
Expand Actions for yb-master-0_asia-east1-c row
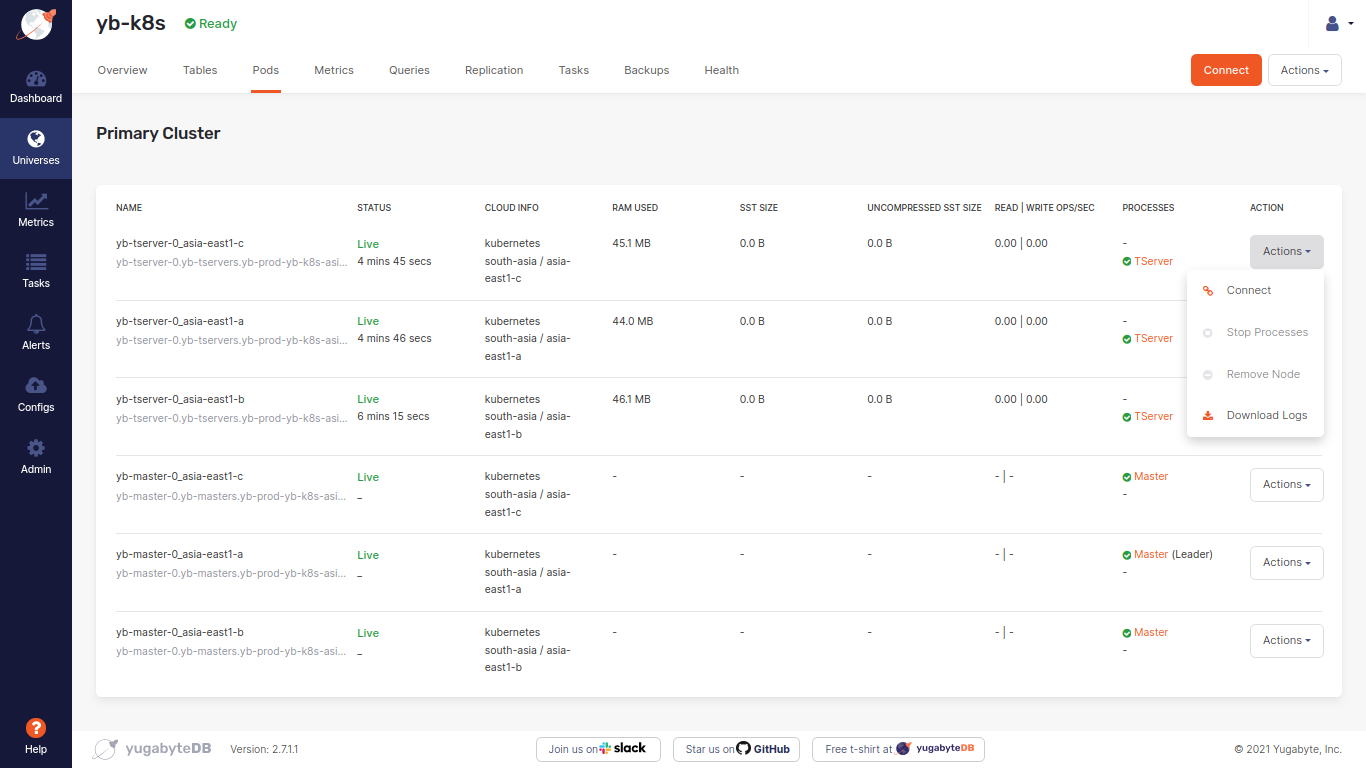point(1286,485)
